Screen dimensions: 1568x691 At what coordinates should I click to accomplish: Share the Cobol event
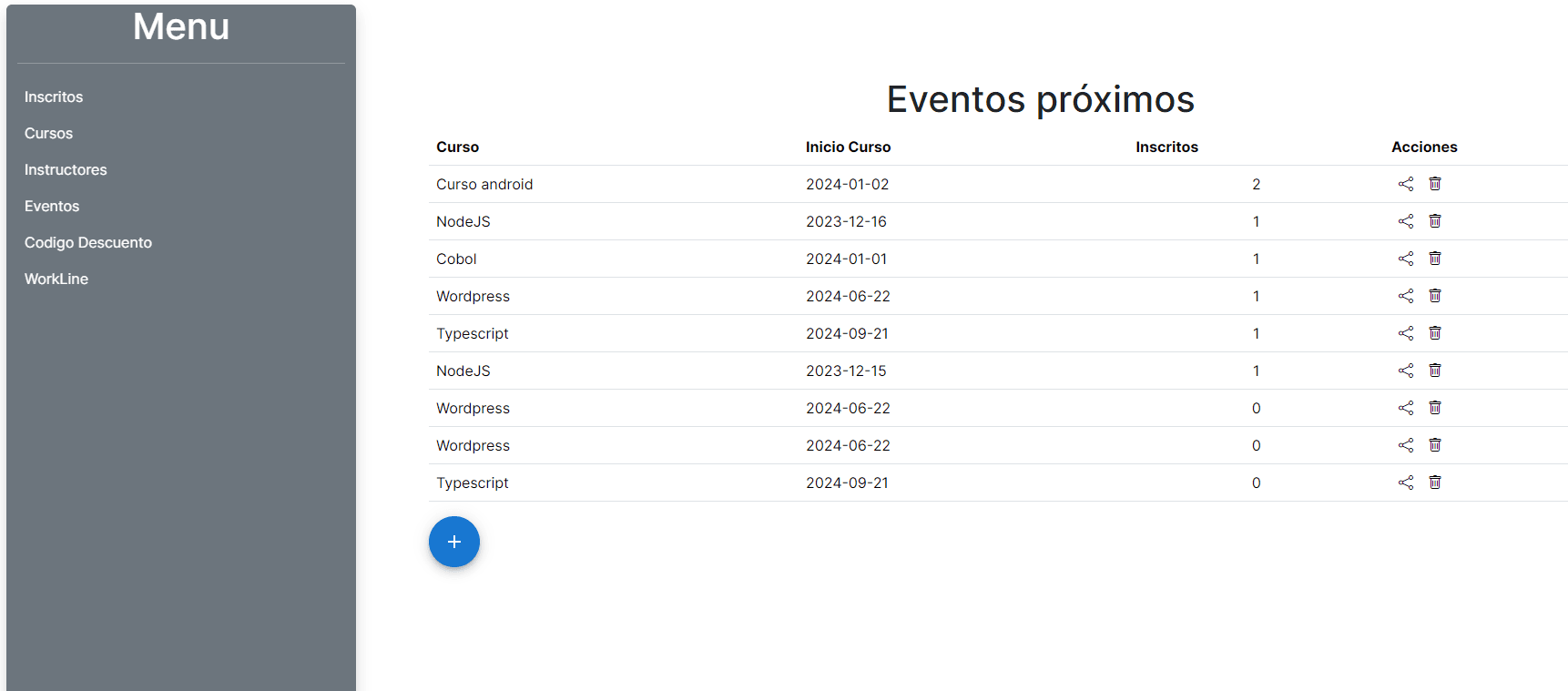(x=1405, y=259)
